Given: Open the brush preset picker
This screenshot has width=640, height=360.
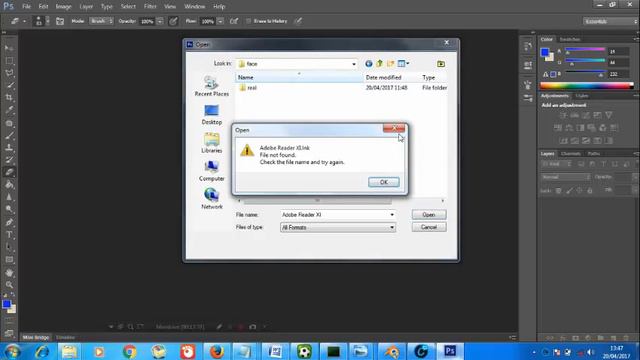Looking at the screenshot, I should pyautogui.click(x=41, y=21).
